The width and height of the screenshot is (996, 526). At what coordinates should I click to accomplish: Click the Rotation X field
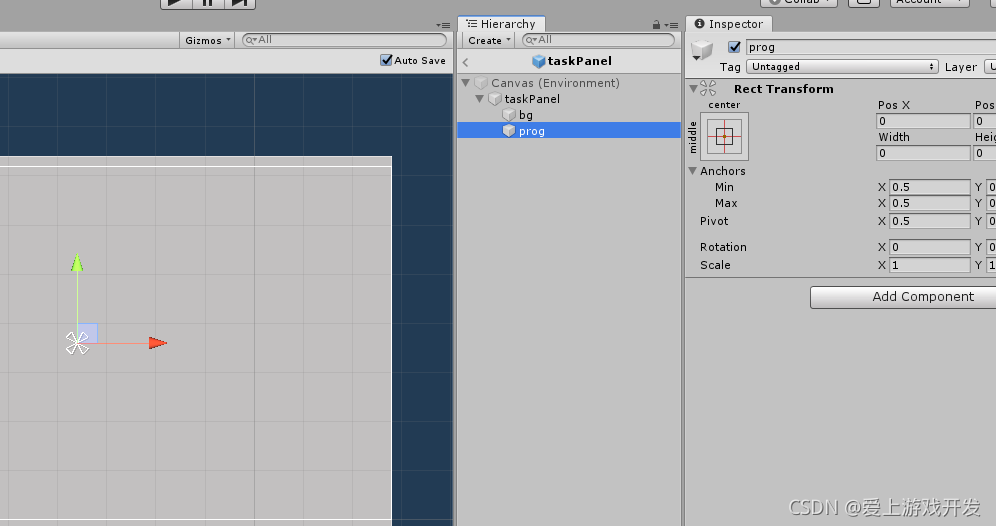pyautogui.click(x=930, y=247)
